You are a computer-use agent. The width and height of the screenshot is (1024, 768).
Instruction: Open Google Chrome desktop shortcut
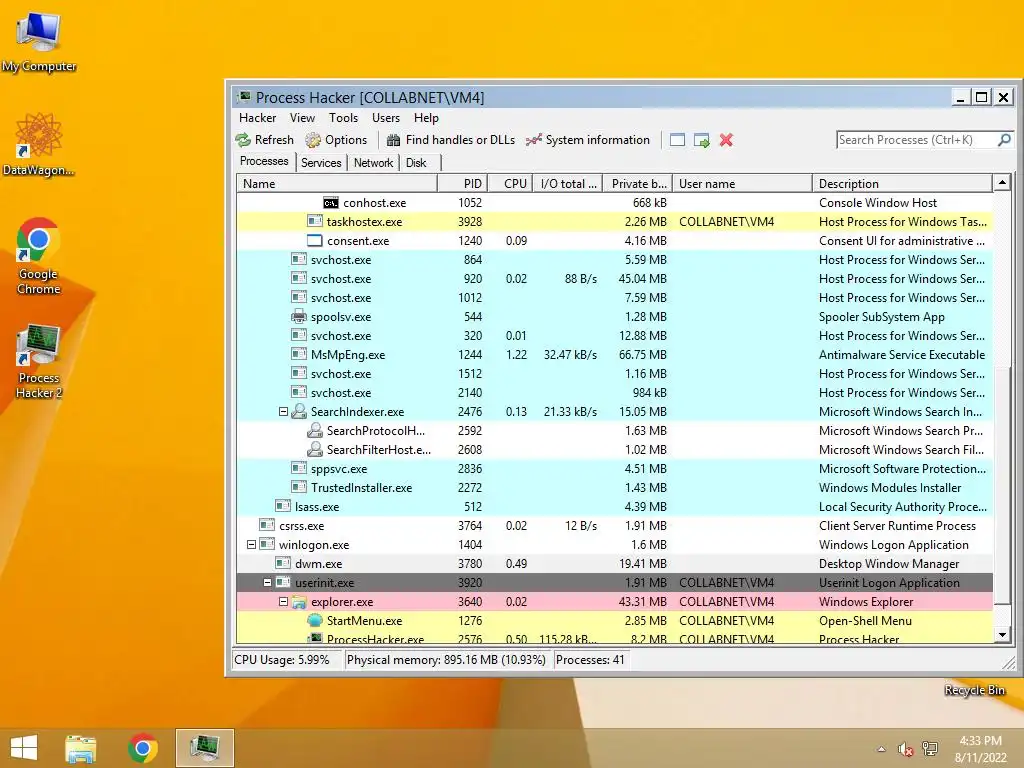pos(39,256)
